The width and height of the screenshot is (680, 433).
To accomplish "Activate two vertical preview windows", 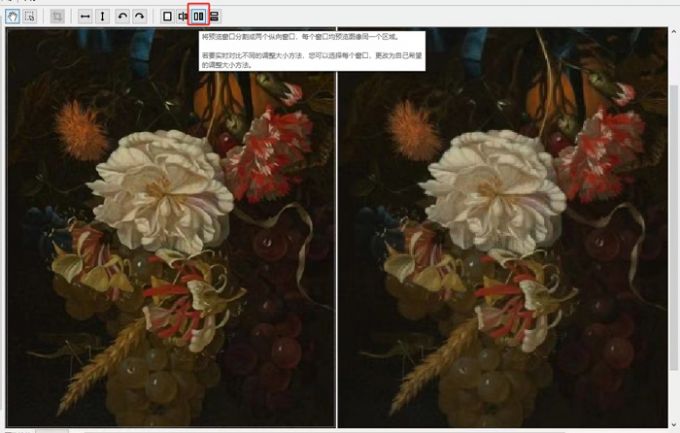I will pyautogui.click(x=199, y=17).
